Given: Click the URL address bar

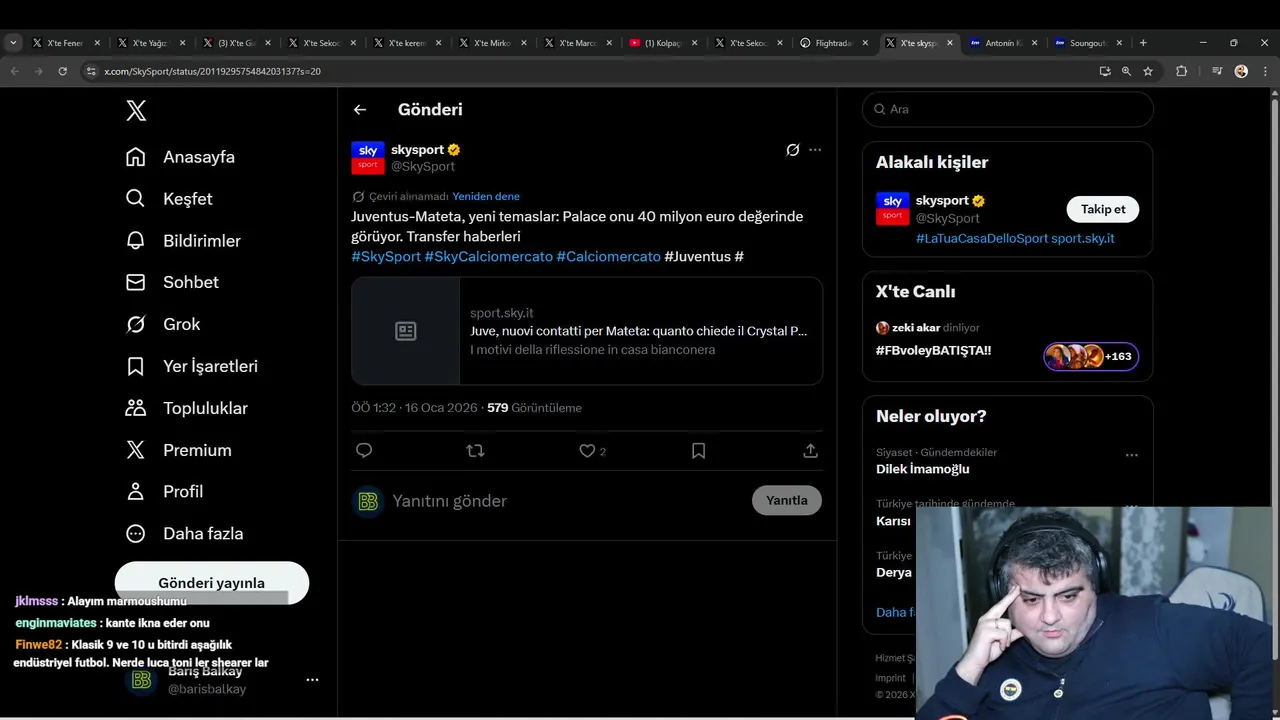Looking at the screenshot, I should click(x=590, y=71).
